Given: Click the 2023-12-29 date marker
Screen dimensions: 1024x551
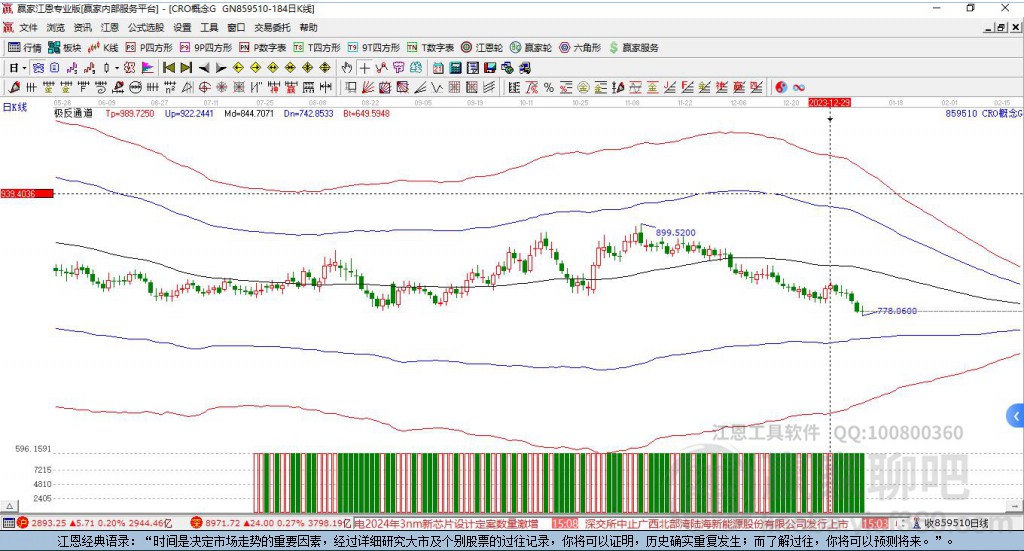Looking at the screenshot, I should point(829,102).
